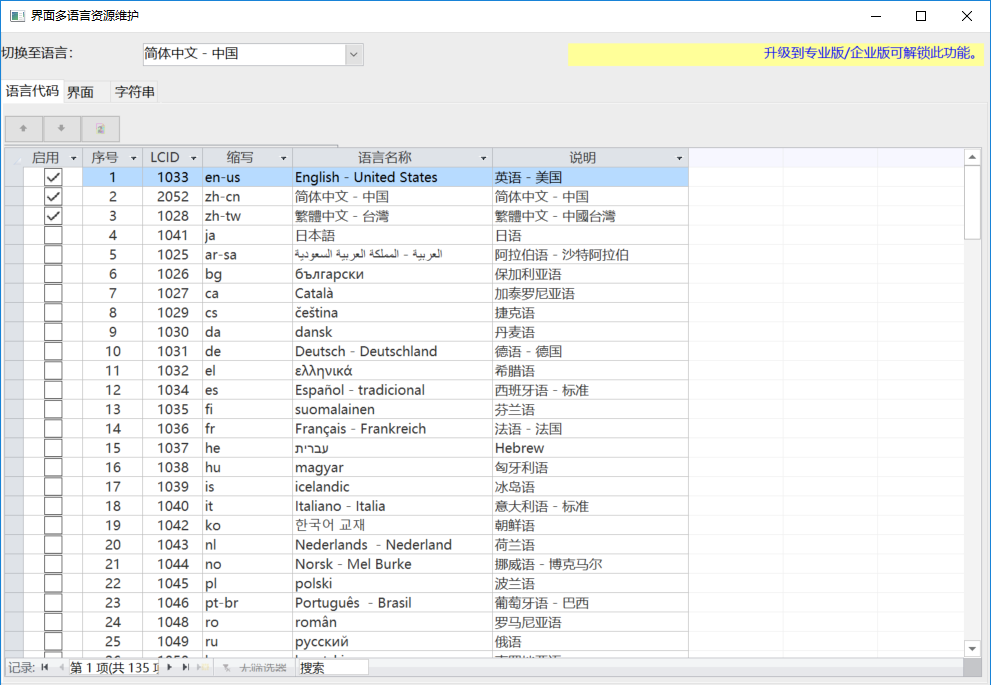The width and height of the screenshot is (991, 685).
Task: Go to the next record
Action: pyautogui.click(x=170, y=667)
